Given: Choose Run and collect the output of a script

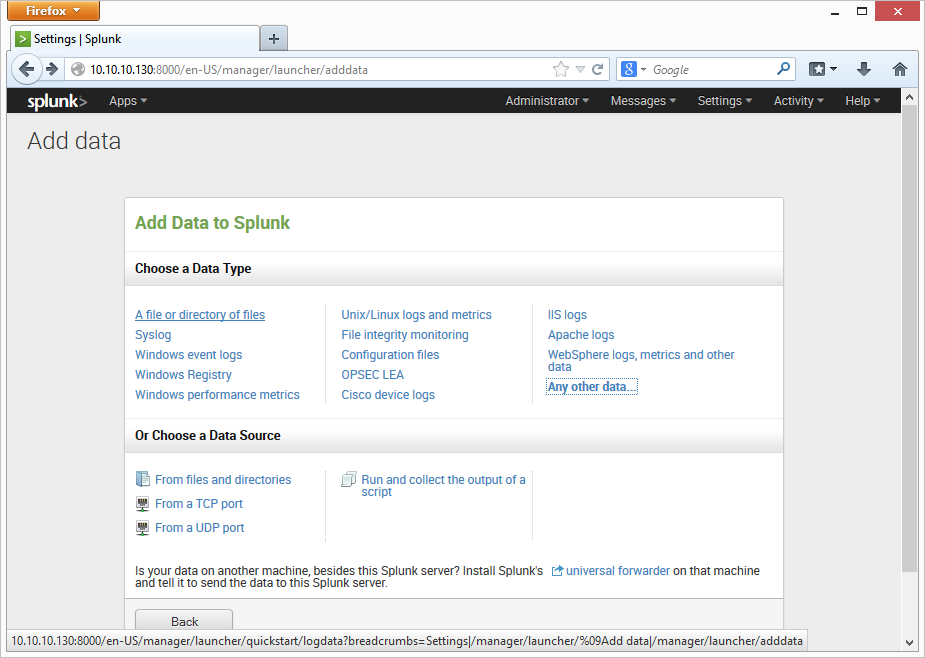Looking at the screenshot, I should pyautogui.click(x=443, y=485).
